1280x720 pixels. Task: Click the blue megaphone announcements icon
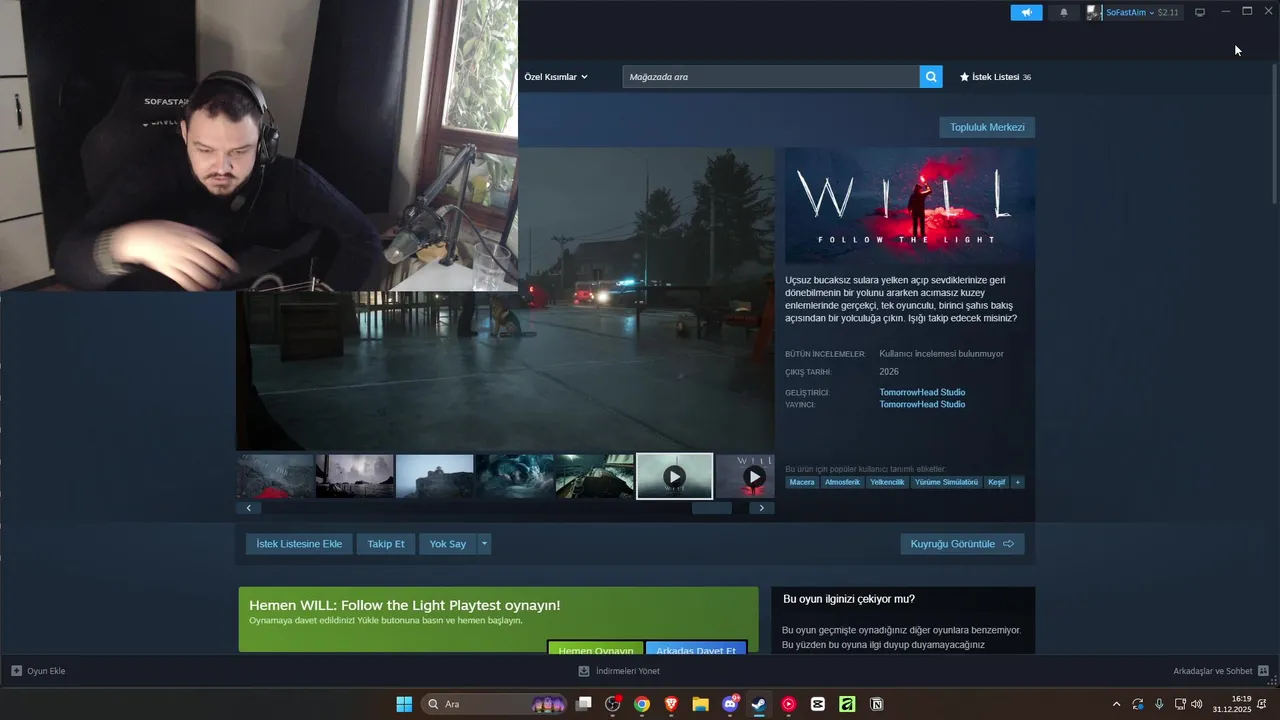point(1026,12)
